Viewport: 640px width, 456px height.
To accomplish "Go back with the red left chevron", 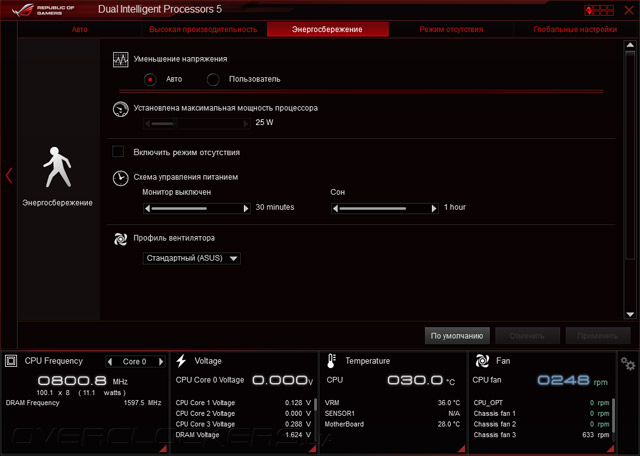I will 9,176.
